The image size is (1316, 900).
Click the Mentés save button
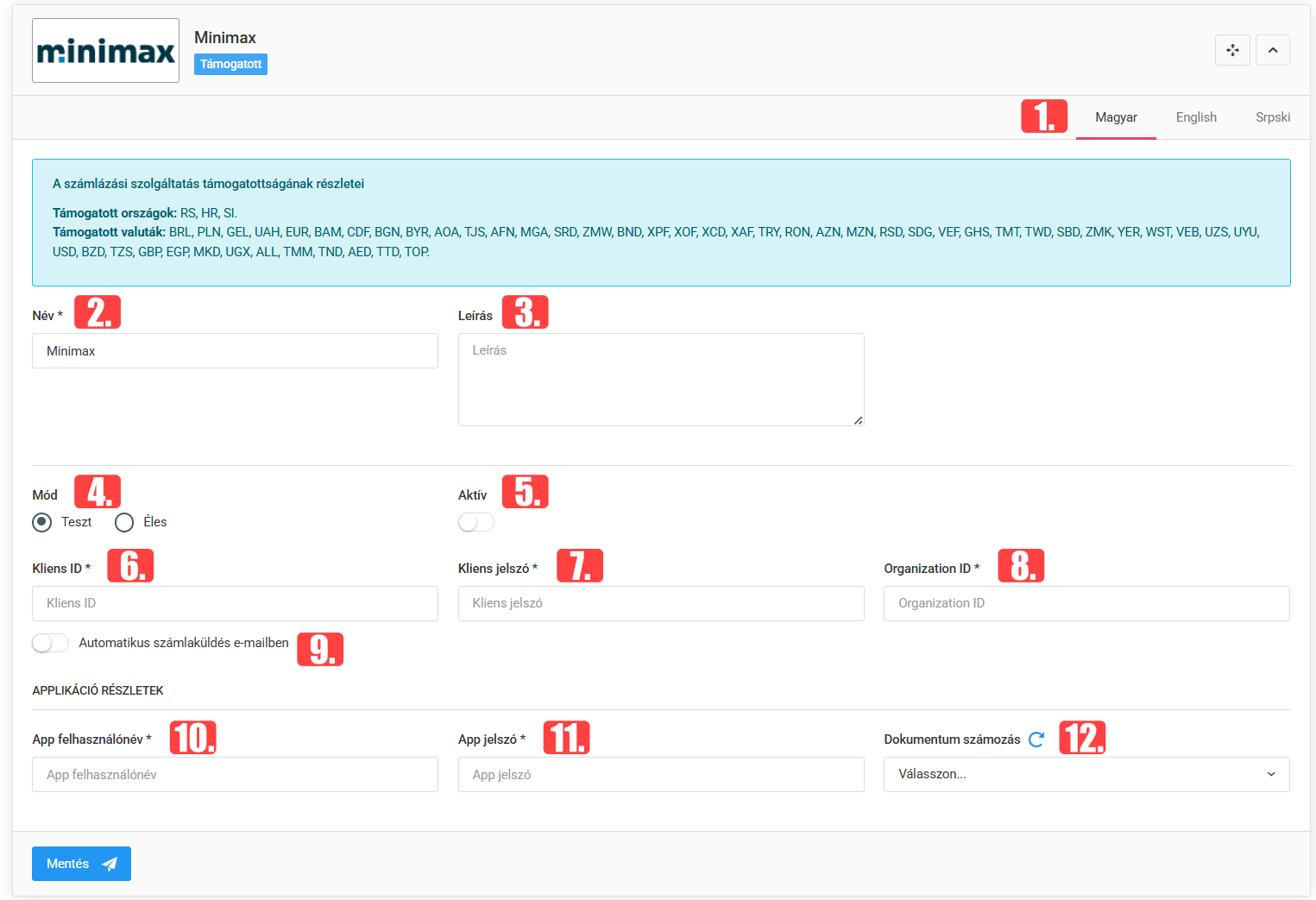(81, 864)
